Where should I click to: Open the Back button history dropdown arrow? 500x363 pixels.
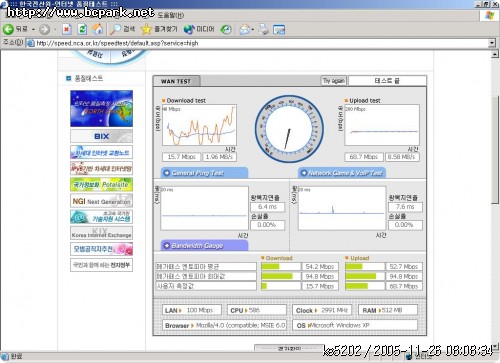[x=33, y=30]
